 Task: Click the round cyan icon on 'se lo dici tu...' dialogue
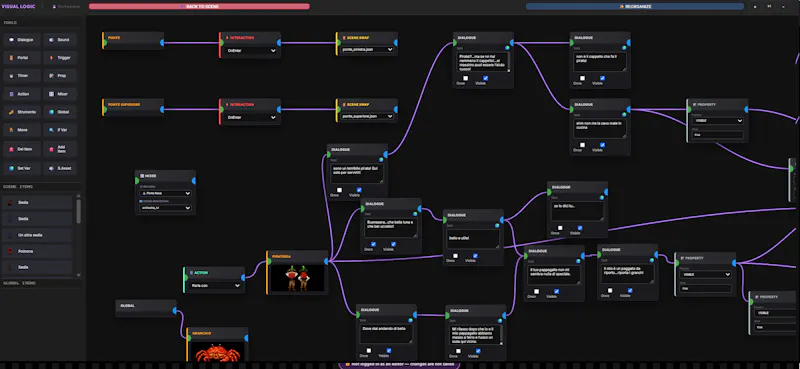pos(602,198)
